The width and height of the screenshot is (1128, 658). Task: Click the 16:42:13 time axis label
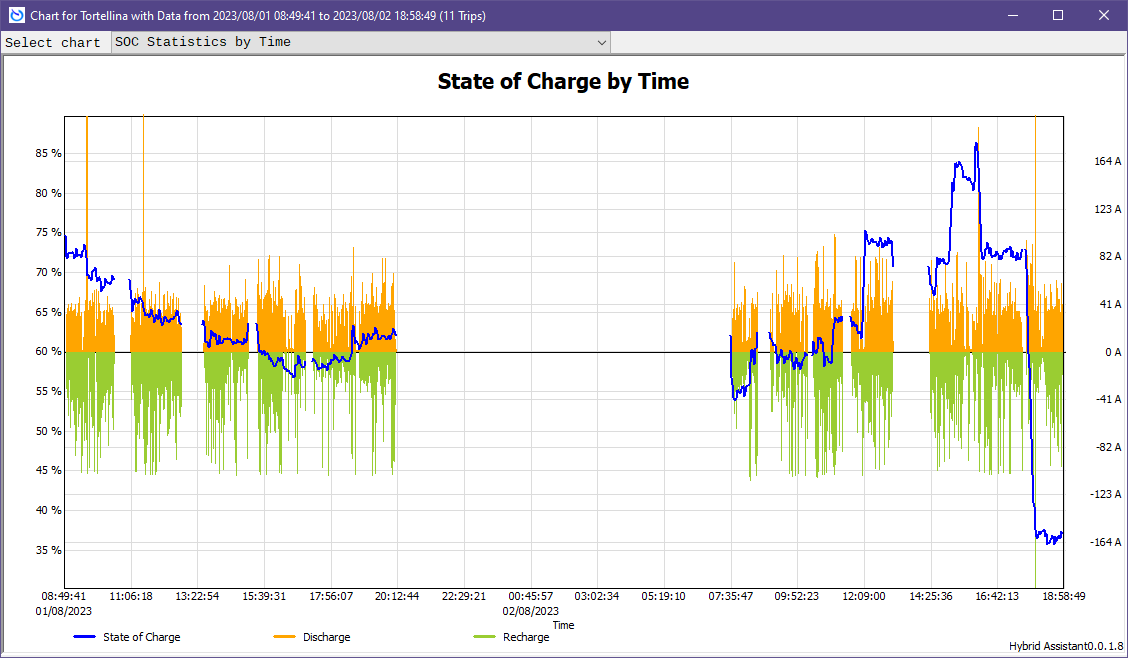(x=997, y=596)
